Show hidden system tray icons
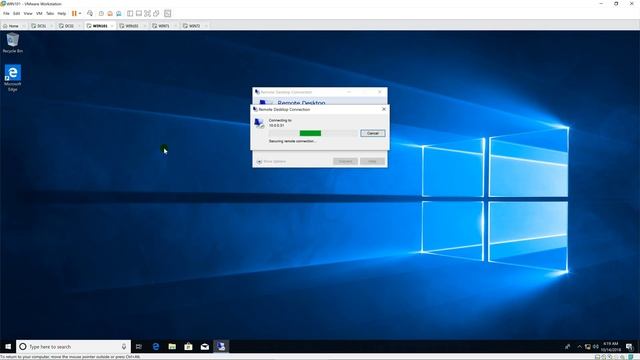This screenshot has width=640, height=360. (580, 347)
